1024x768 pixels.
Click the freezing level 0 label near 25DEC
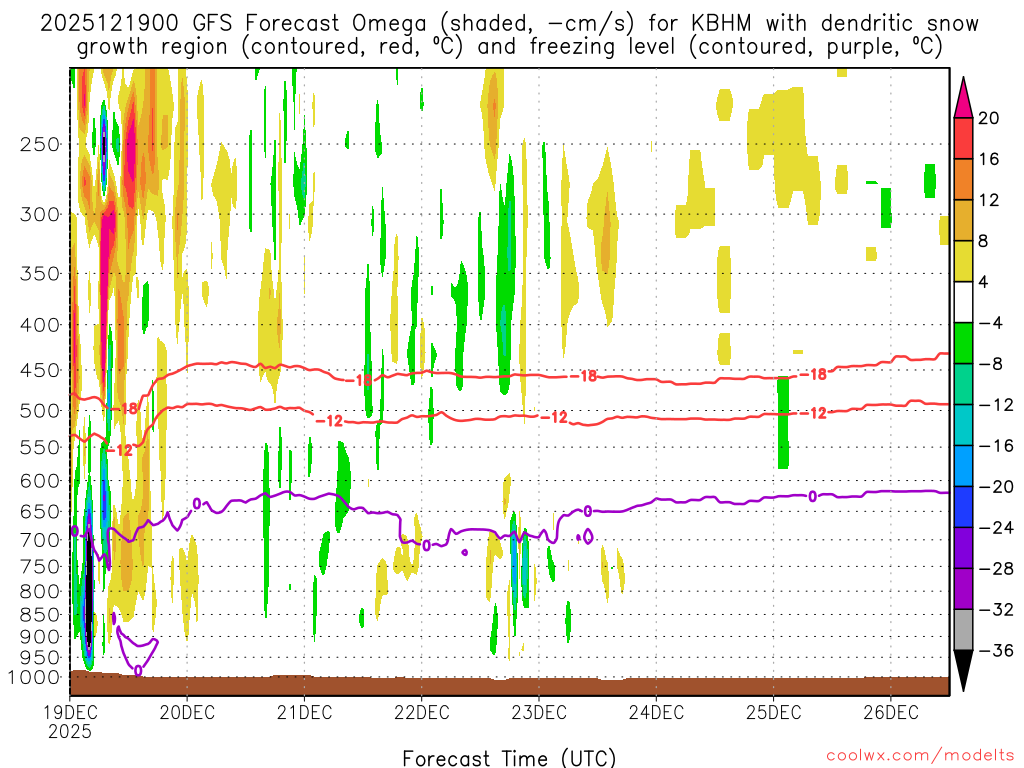812,497
